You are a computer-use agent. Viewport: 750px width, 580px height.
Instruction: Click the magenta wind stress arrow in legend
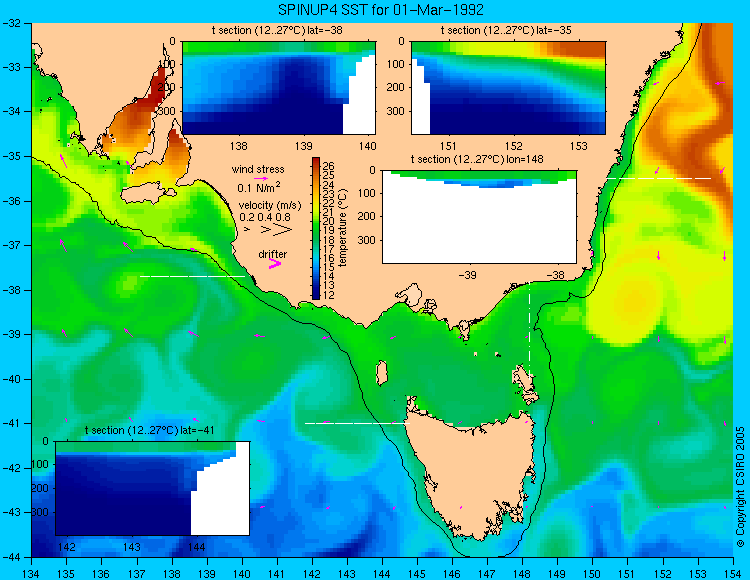[x=261, y=179]
